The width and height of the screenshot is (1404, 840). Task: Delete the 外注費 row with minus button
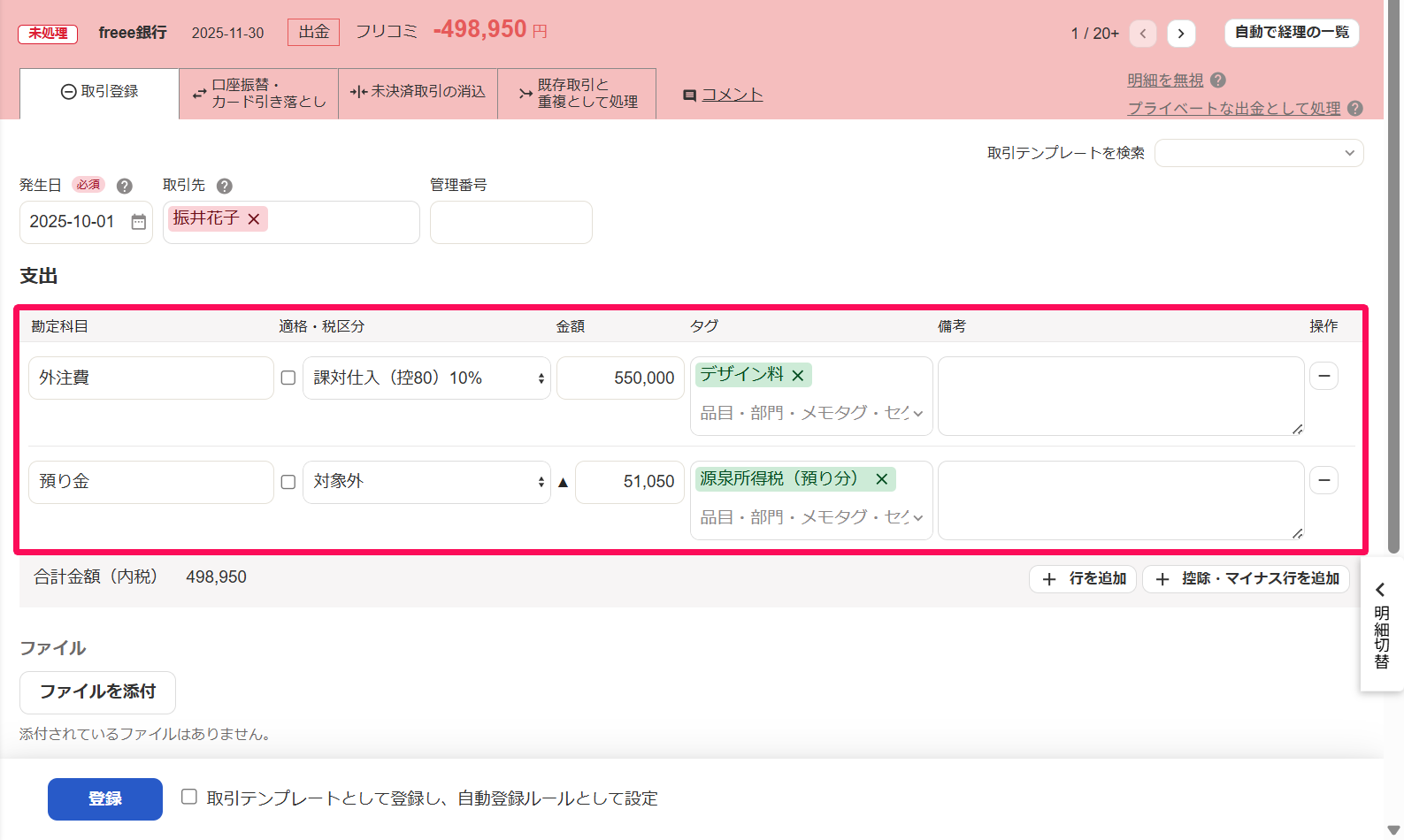click(x=1324, y=376)
